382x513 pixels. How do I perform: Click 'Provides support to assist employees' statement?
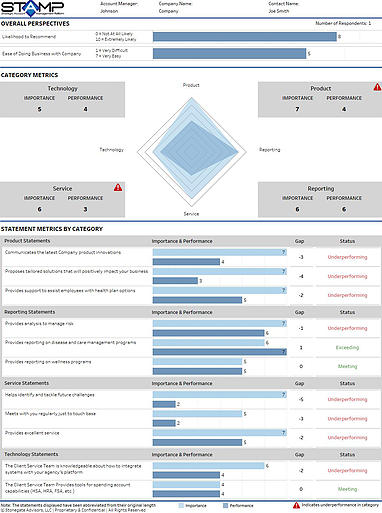70,291
